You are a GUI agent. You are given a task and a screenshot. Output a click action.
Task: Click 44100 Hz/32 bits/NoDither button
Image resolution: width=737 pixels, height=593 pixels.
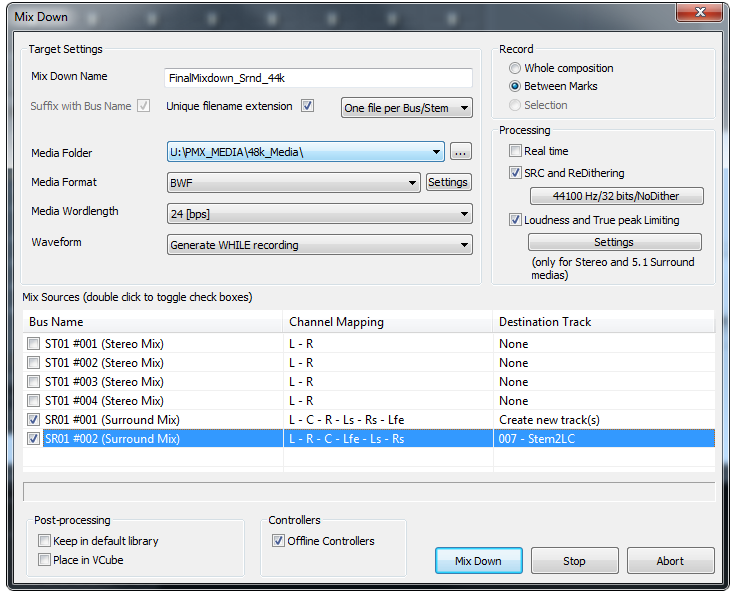coord(616,196)
